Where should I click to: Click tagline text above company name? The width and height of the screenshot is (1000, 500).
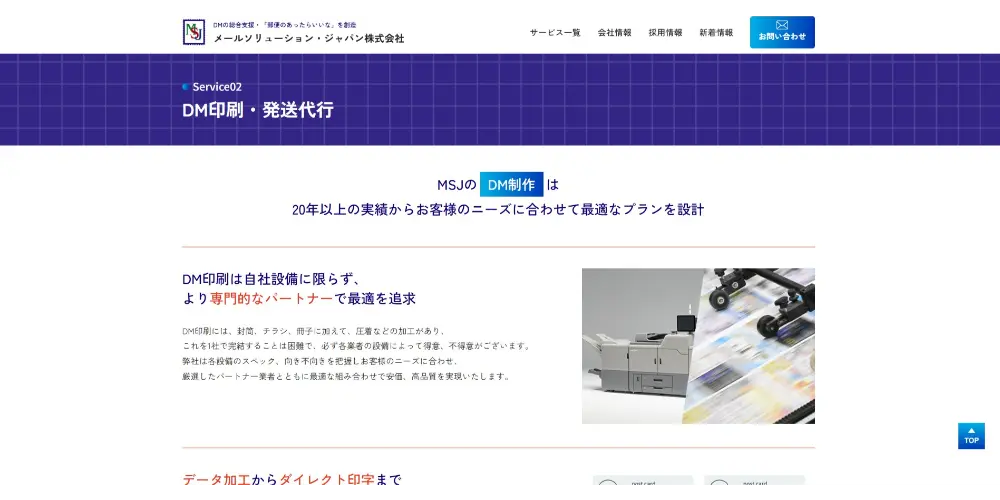284,24
